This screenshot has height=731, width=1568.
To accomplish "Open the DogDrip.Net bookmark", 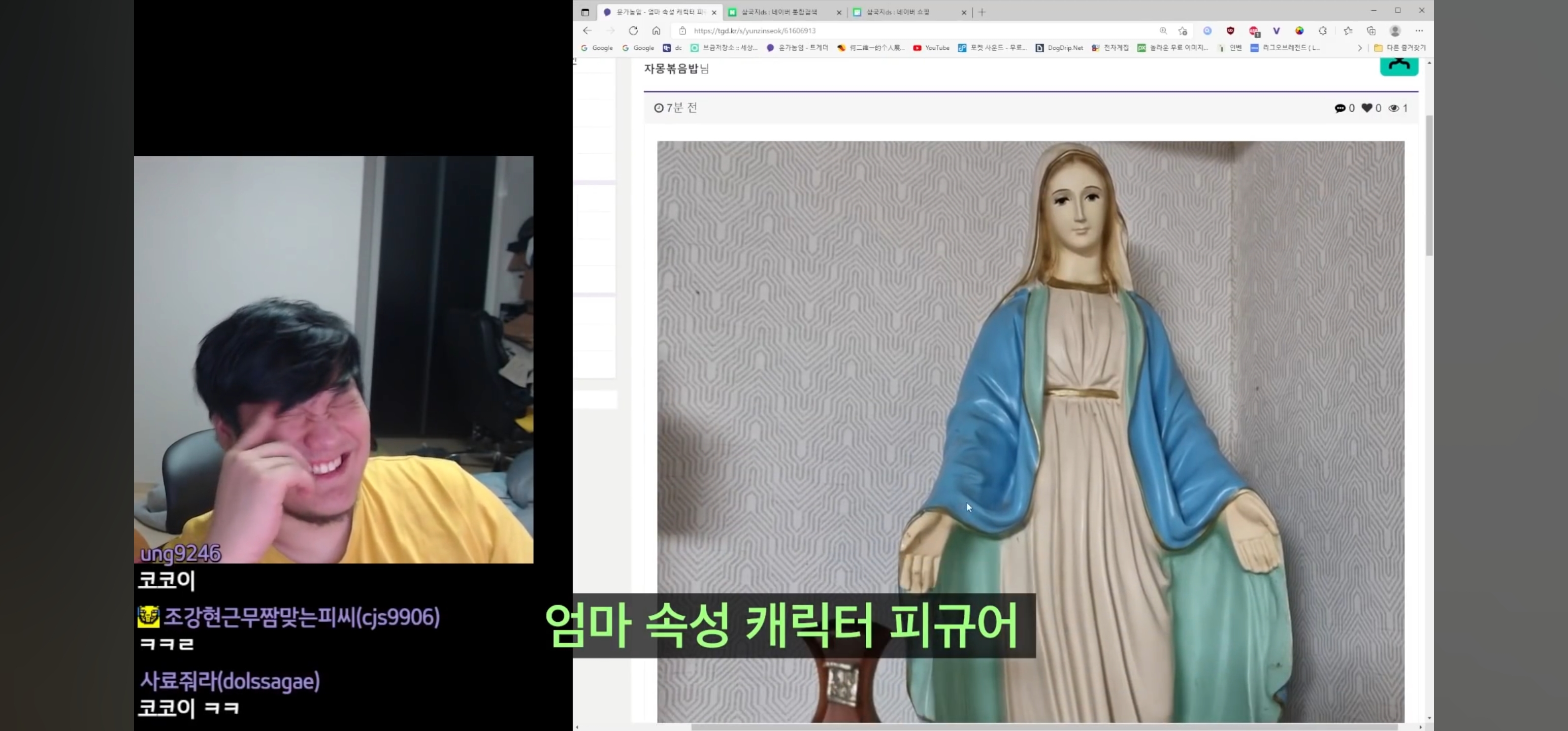I will tap(1060, 48).
